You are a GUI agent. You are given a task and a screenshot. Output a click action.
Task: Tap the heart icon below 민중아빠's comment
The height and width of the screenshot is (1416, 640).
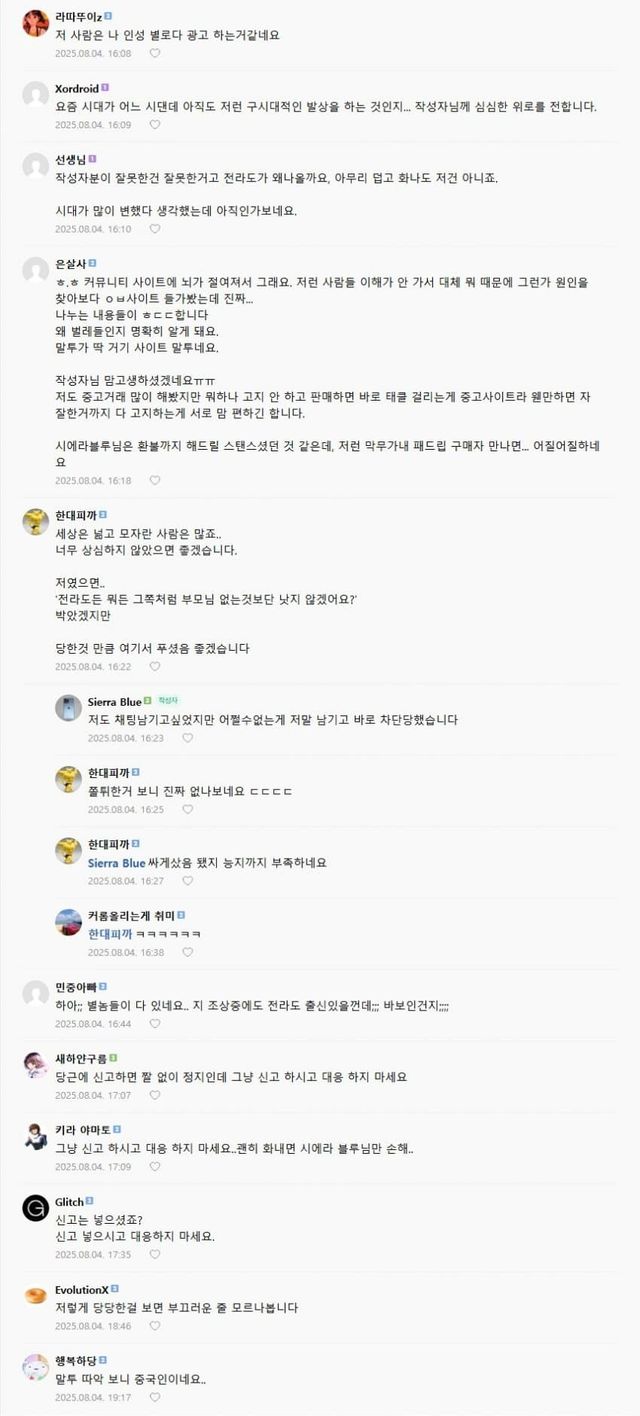[x=155, y=1024]
